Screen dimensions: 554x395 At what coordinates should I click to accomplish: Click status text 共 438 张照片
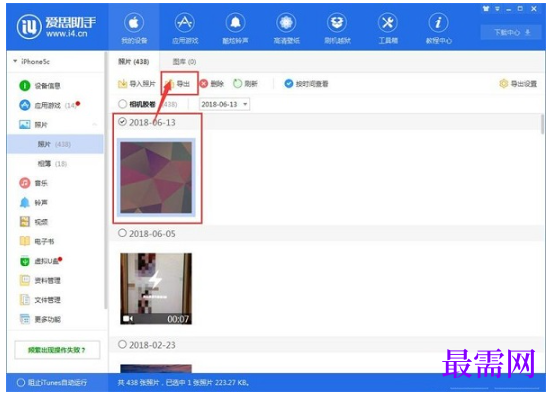(138, 382)
